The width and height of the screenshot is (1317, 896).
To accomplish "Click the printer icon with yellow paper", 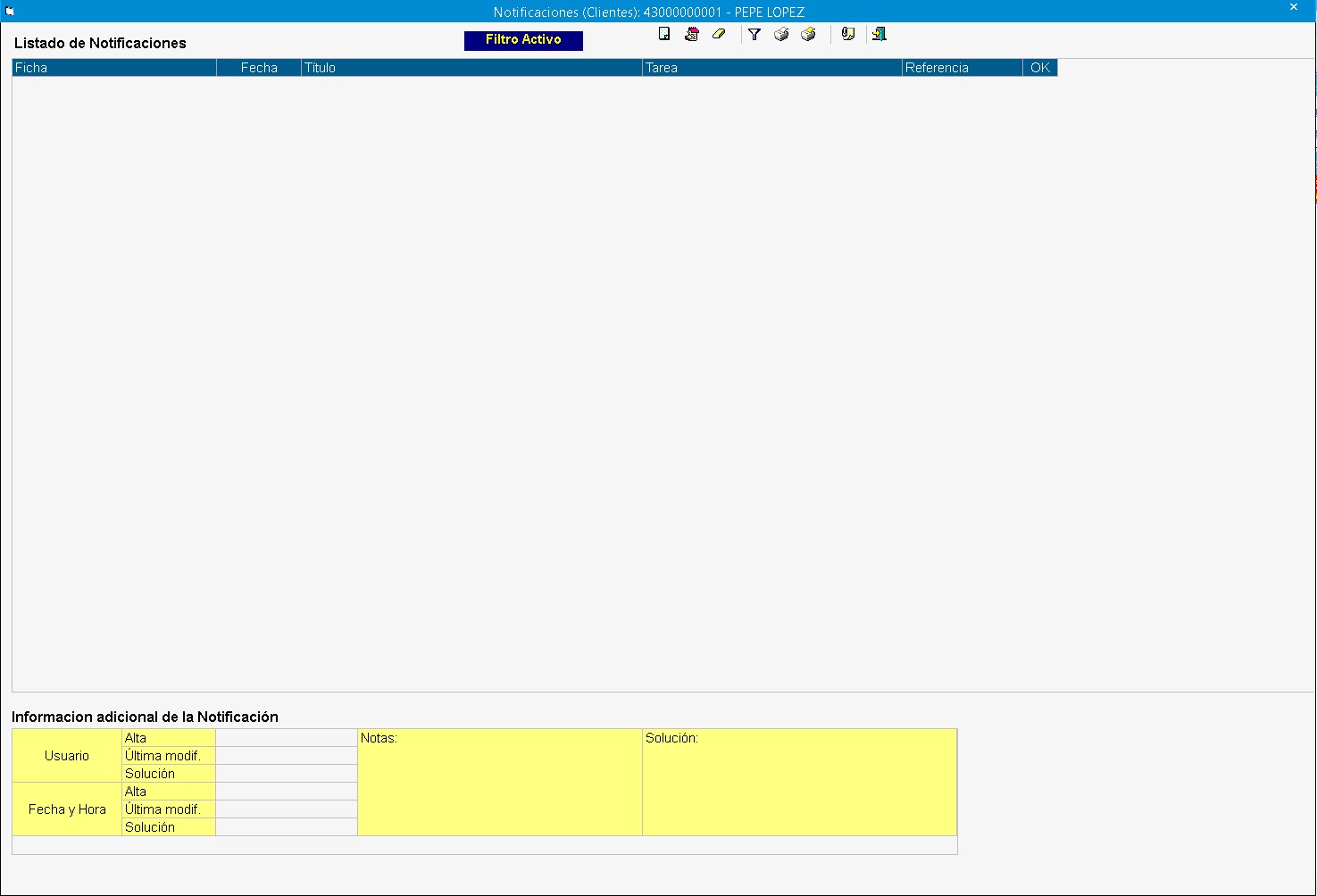I will point(808,34).
